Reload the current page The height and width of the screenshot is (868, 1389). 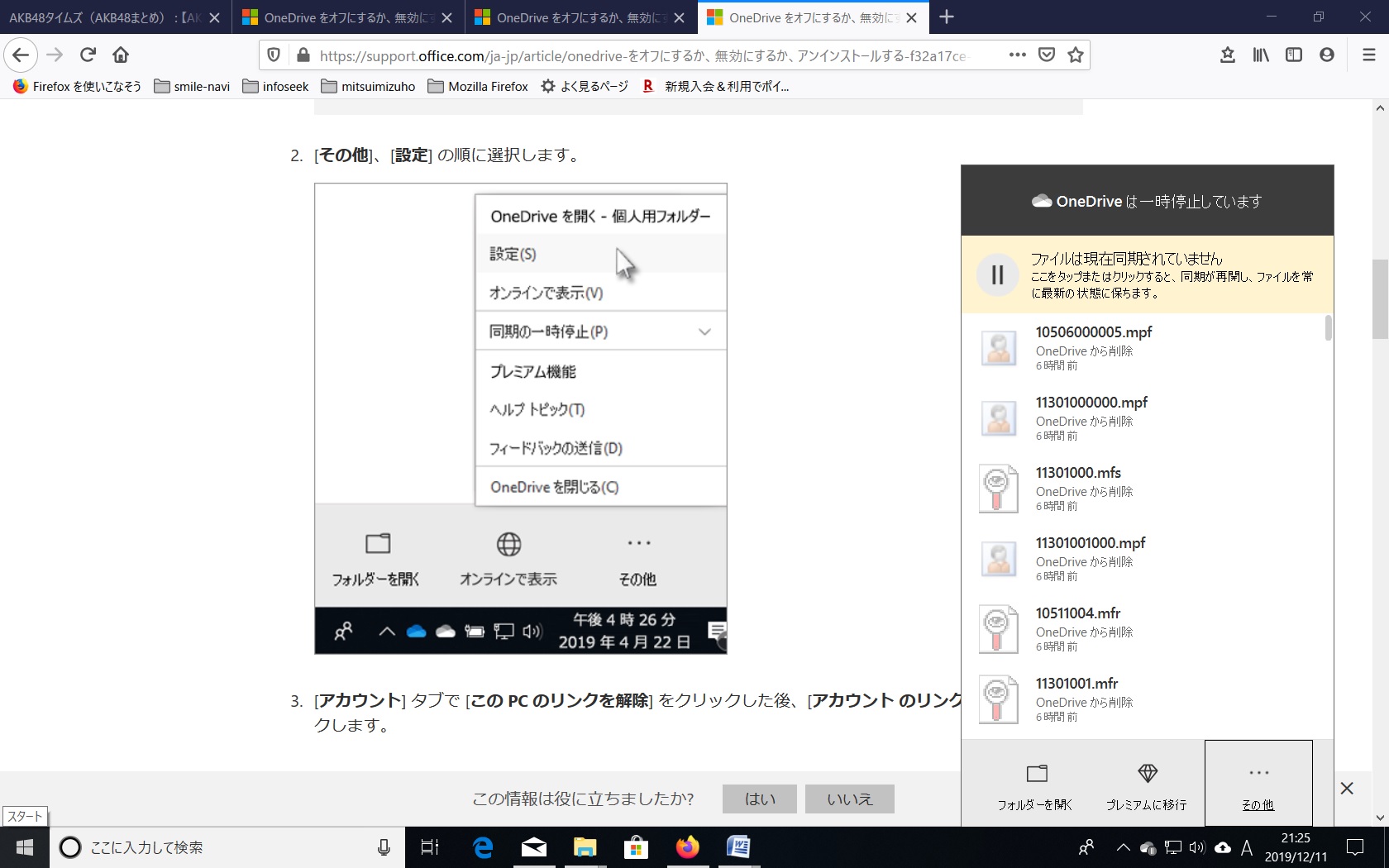click(x=88, y=55)
